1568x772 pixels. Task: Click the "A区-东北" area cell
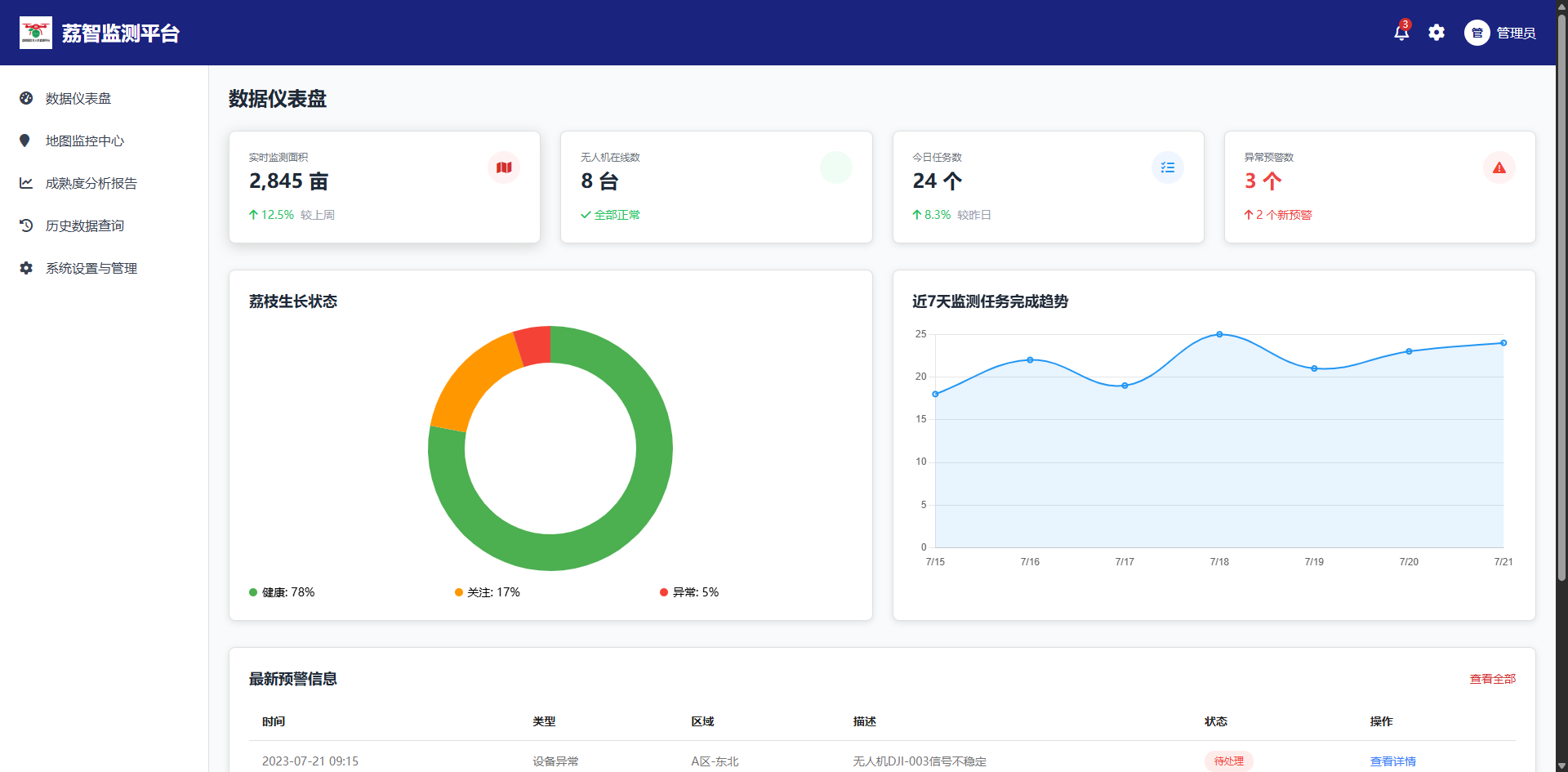[715, 761]
